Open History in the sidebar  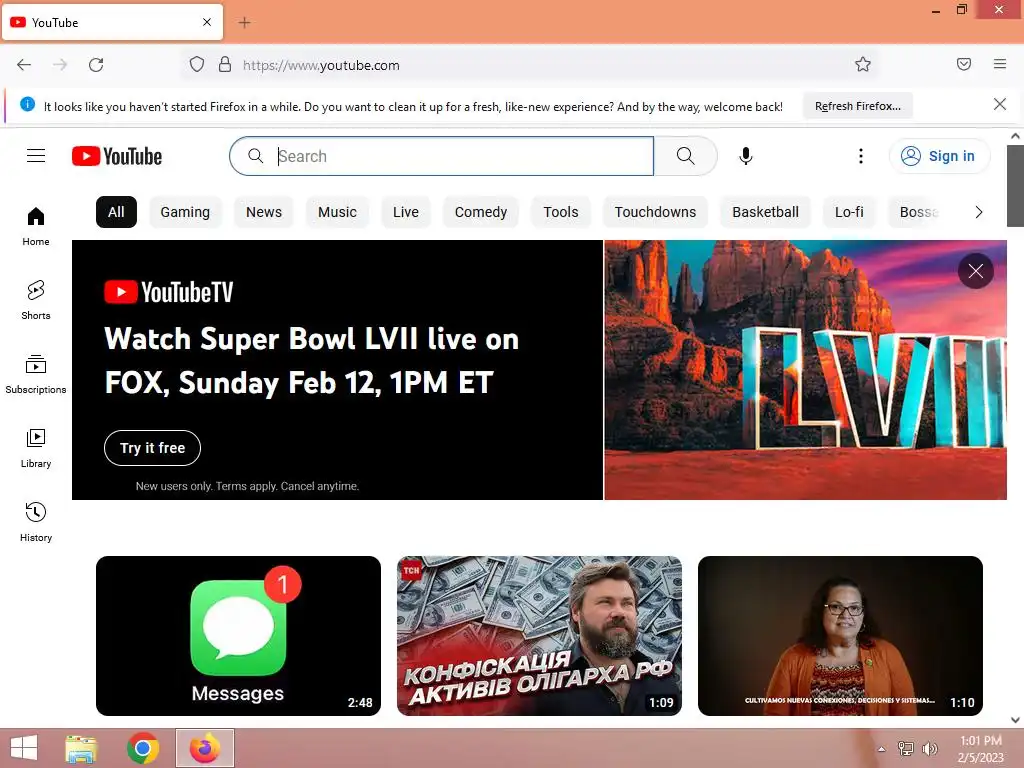coord(36,522)
